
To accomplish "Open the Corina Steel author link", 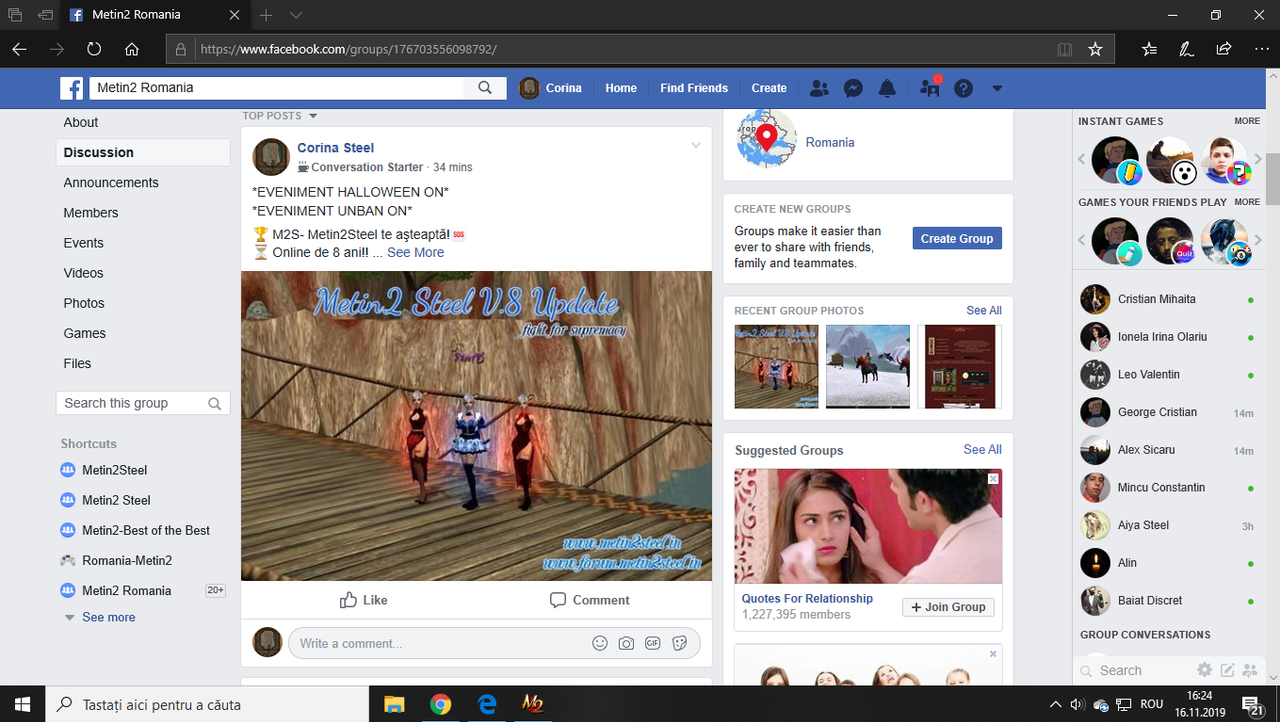I will (336, 147).
